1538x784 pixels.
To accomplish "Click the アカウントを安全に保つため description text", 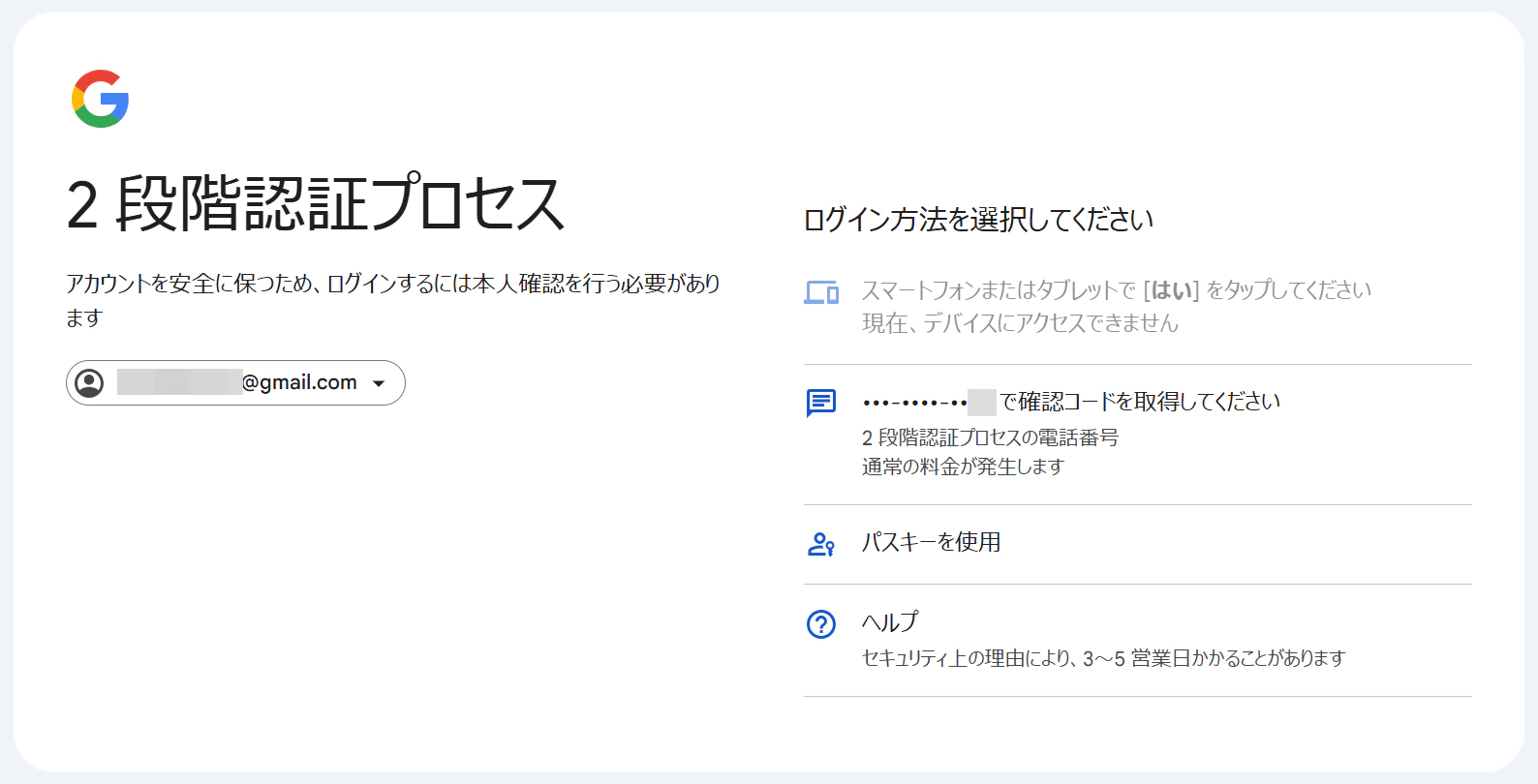I will pos(392,284).
